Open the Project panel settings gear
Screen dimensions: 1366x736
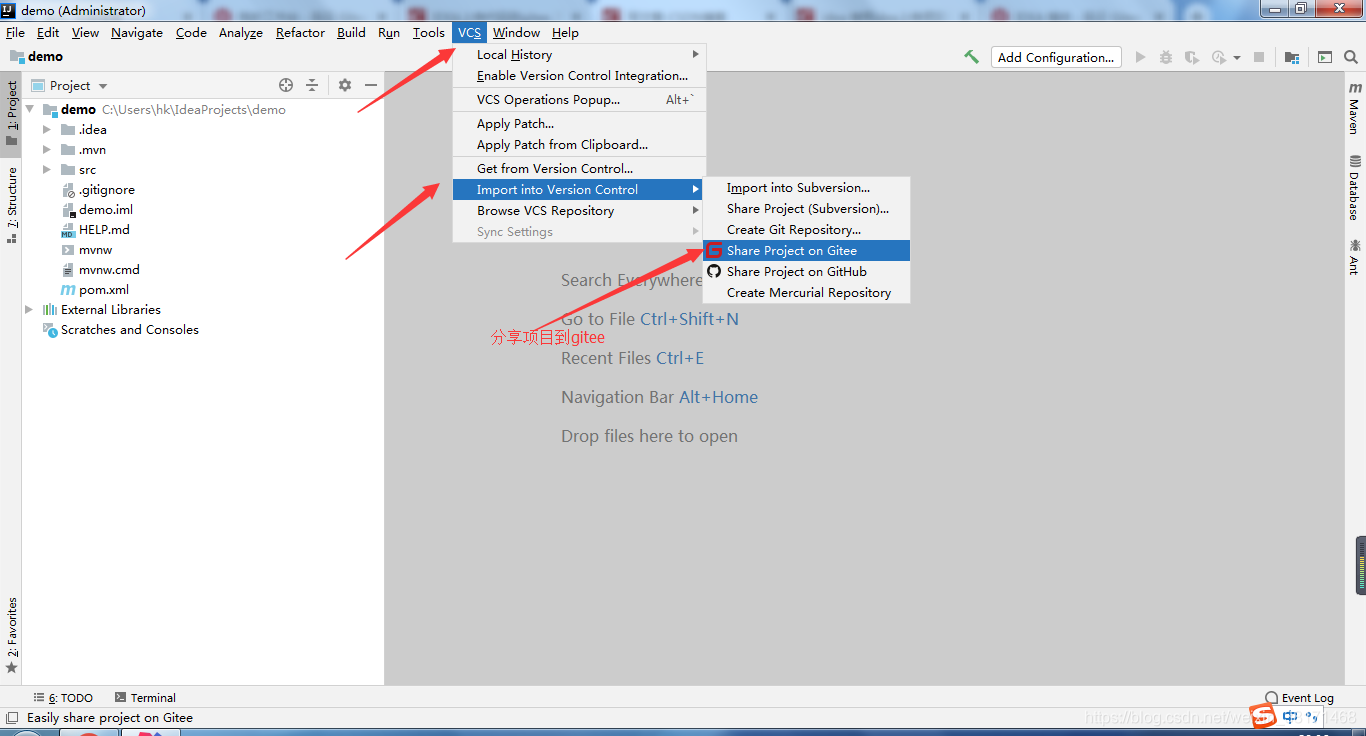345,85
